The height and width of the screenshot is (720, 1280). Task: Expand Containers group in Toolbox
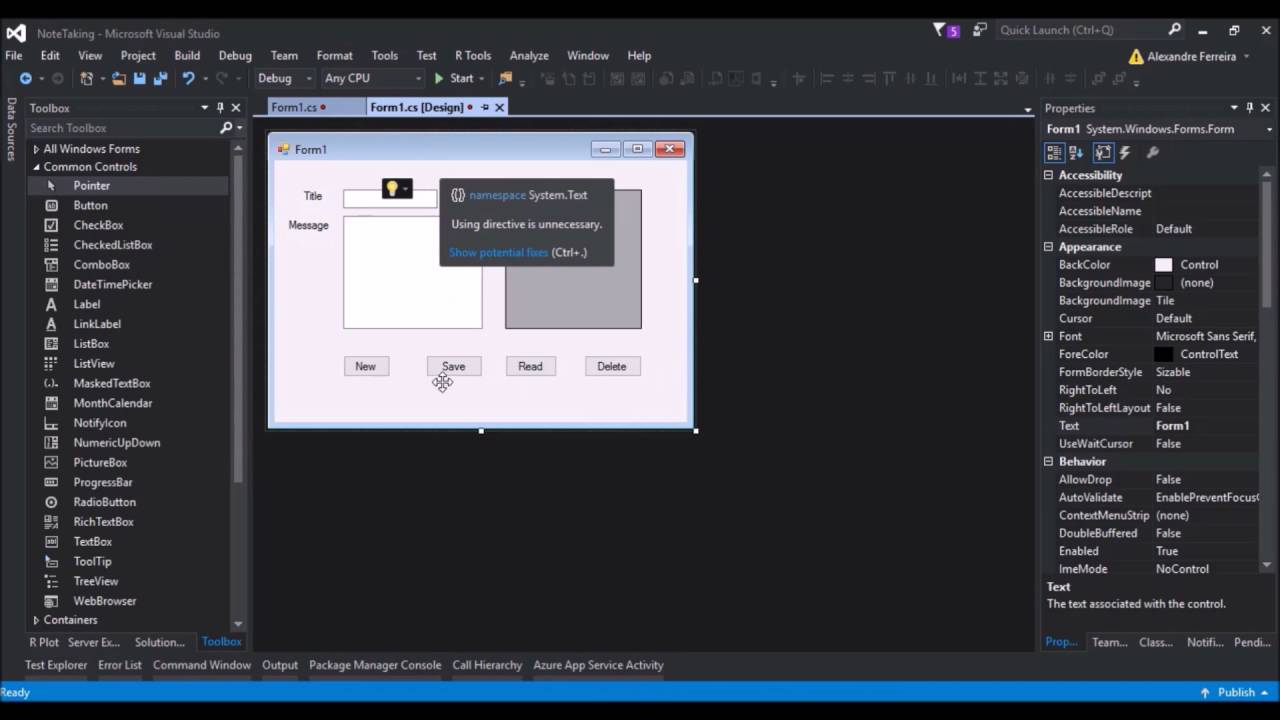click(x=36, y=620)
